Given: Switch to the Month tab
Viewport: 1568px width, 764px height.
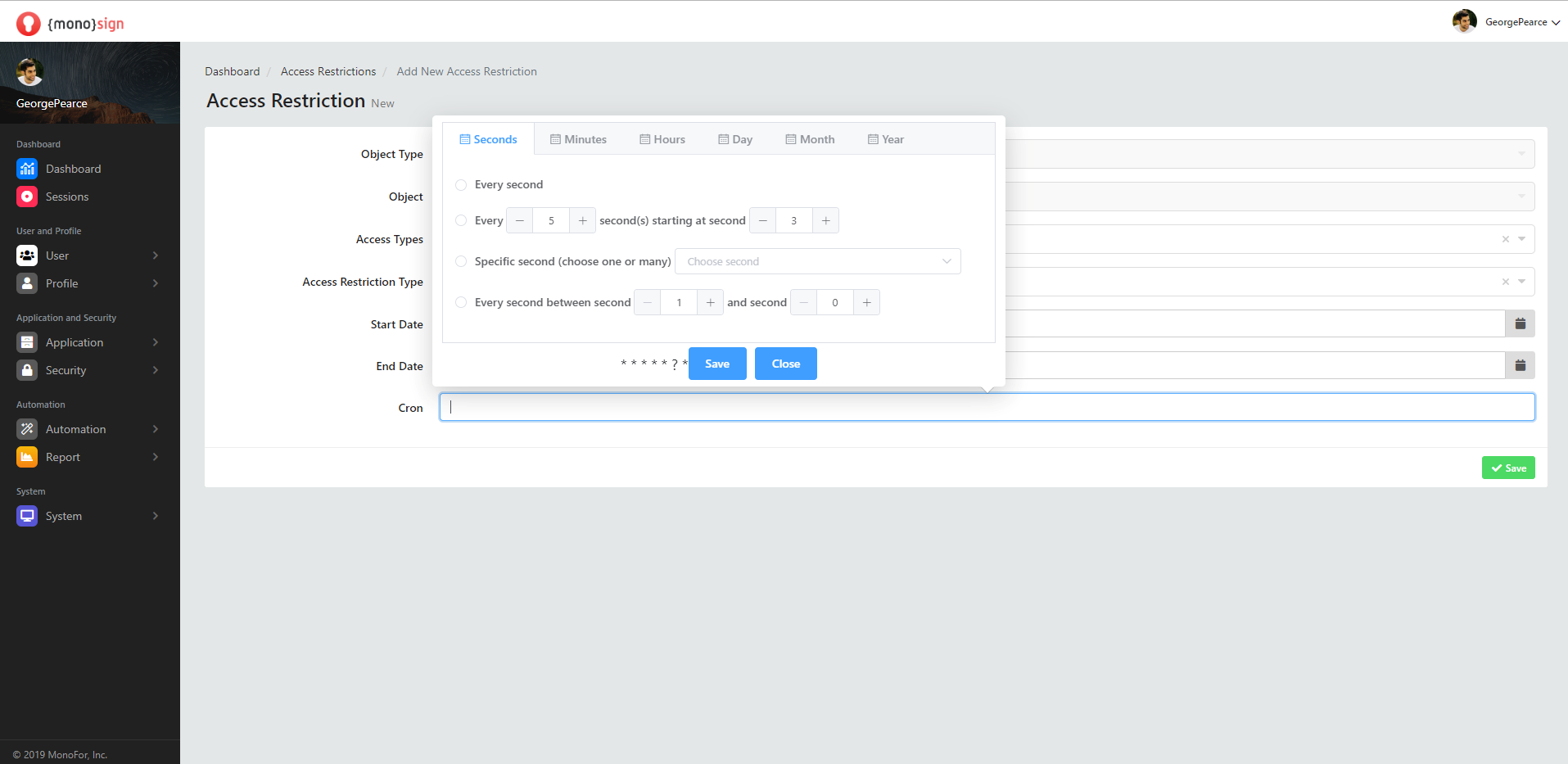Looking at the screenshot, I should click(x=810, y=139).
